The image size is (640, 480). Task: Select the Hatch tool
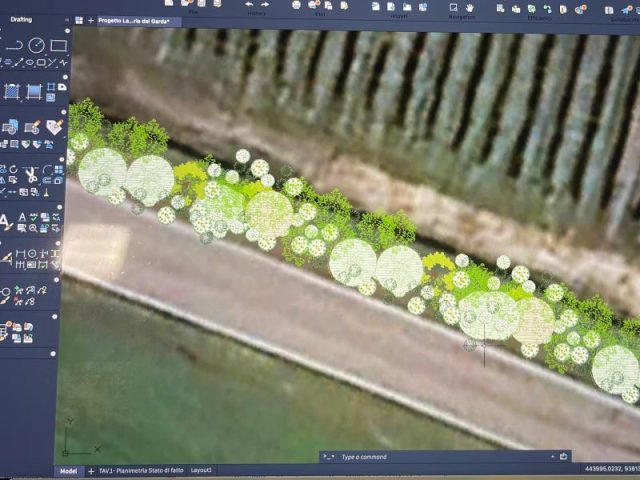pos(12,91)
